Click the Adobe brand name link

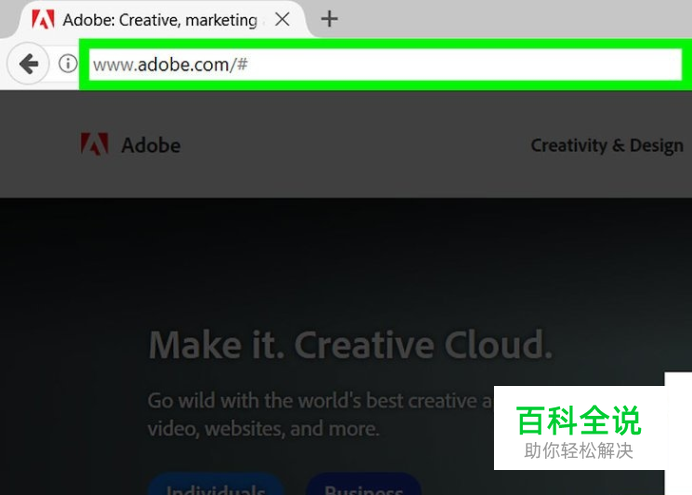[x=151, y=145]
